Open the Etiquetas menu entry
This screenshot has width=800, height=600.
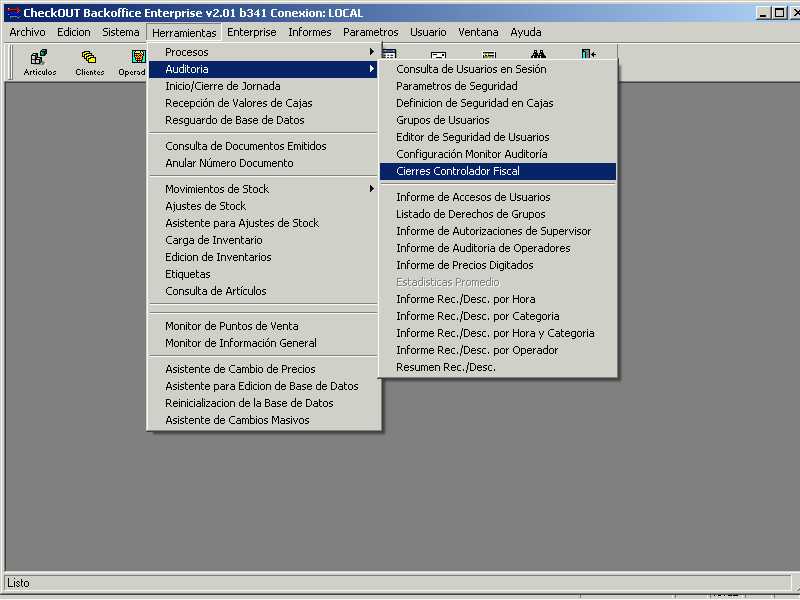pyautogui.click(x=263, y=274)
